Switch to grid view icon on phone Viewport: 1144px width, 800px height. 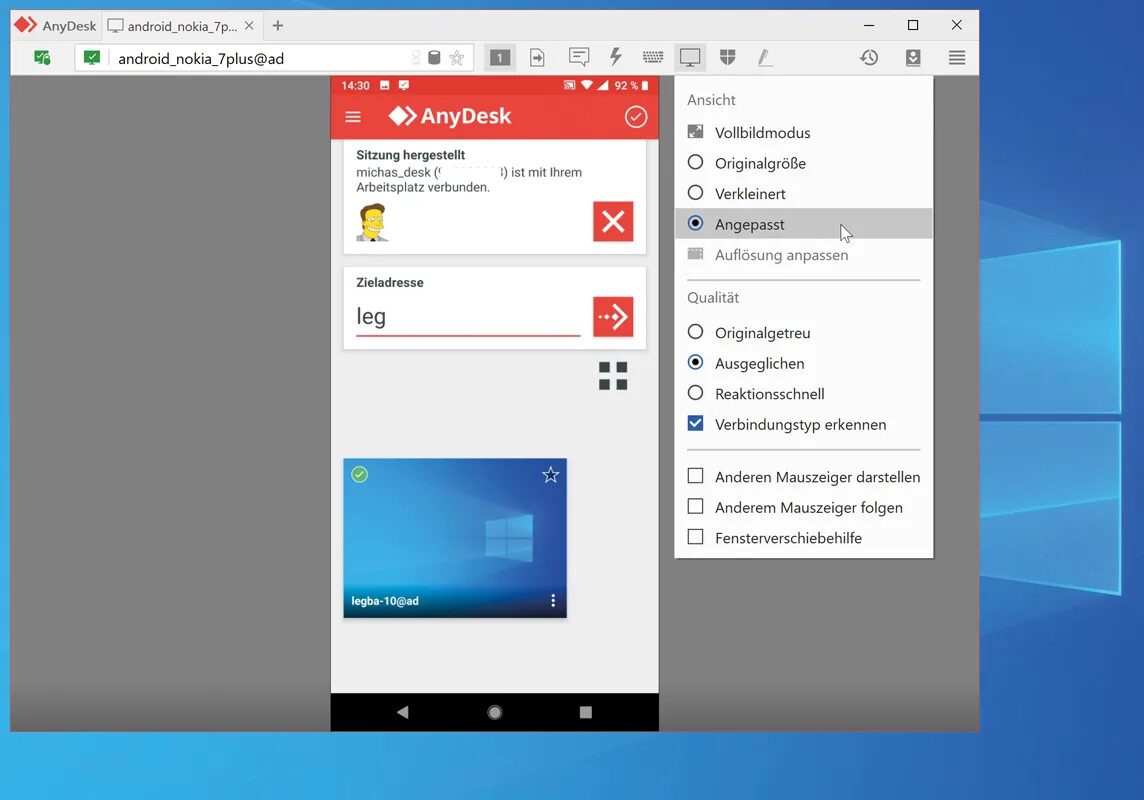point(613,376)
